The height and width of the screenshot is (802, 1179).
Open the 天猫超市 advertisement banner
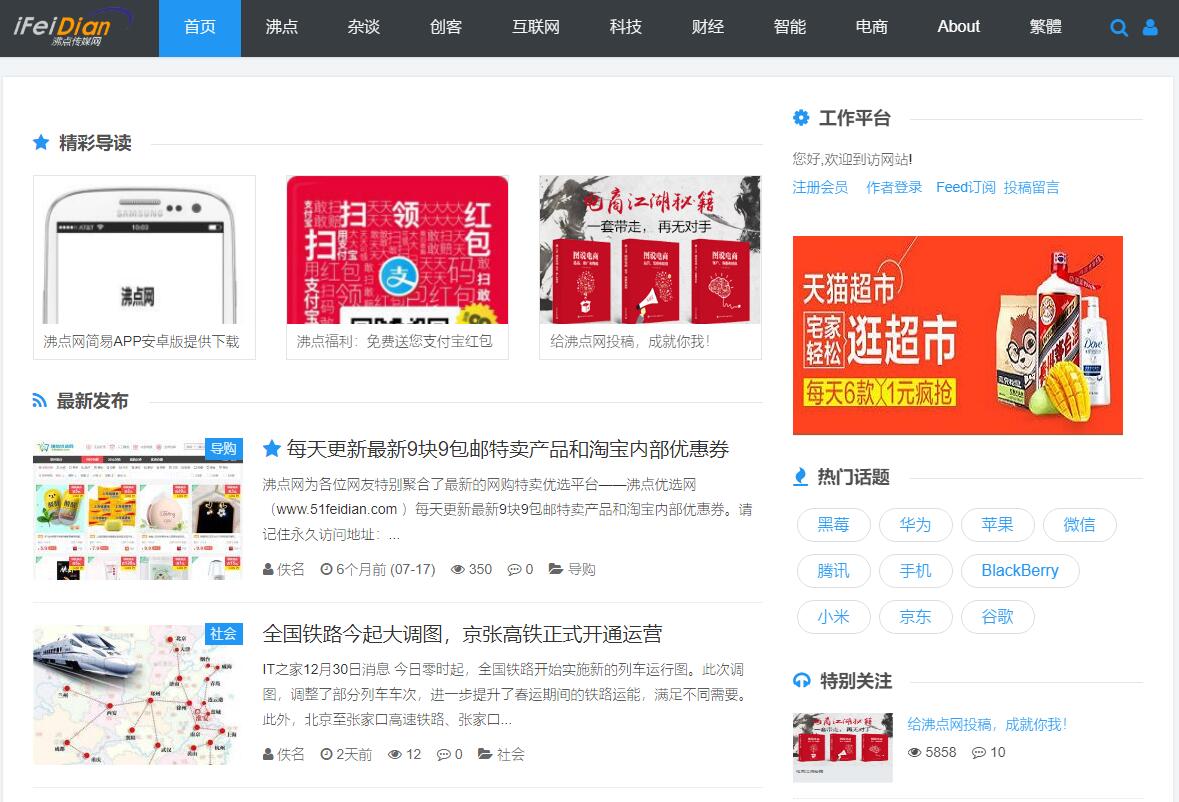957,335
